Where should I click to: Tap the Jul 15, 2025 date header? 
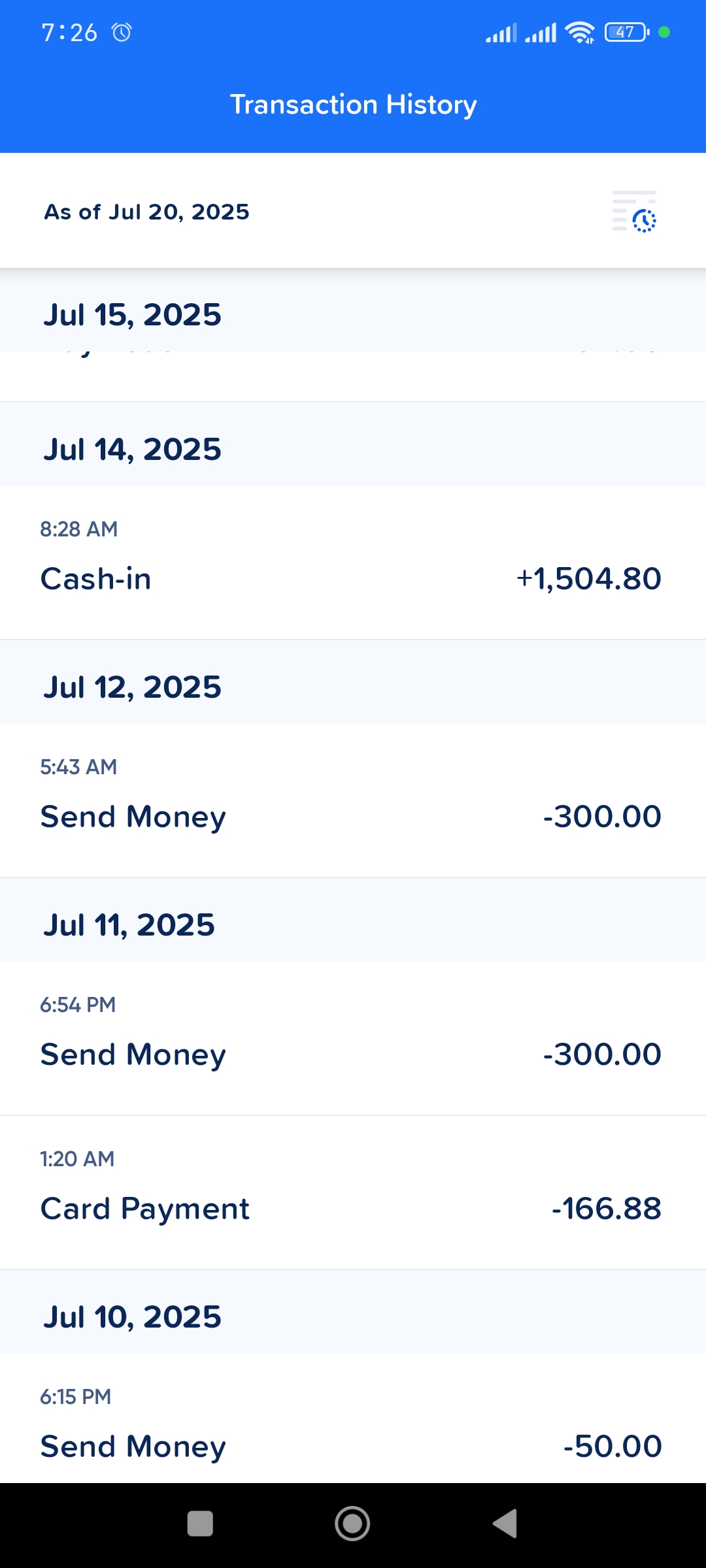(133, 315)
